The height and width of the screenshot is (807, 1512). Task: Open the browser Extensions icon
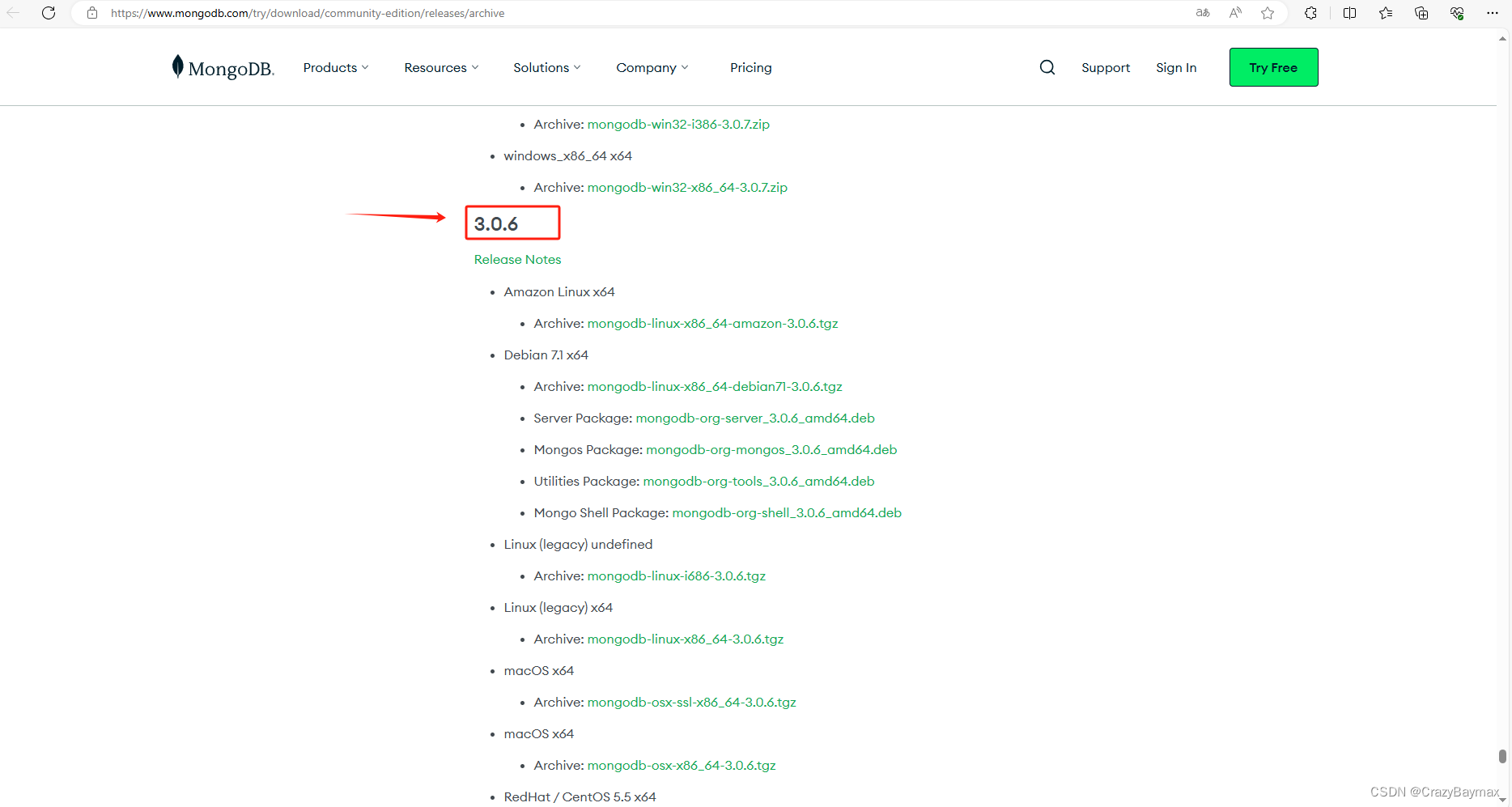tap(1310, 13)
